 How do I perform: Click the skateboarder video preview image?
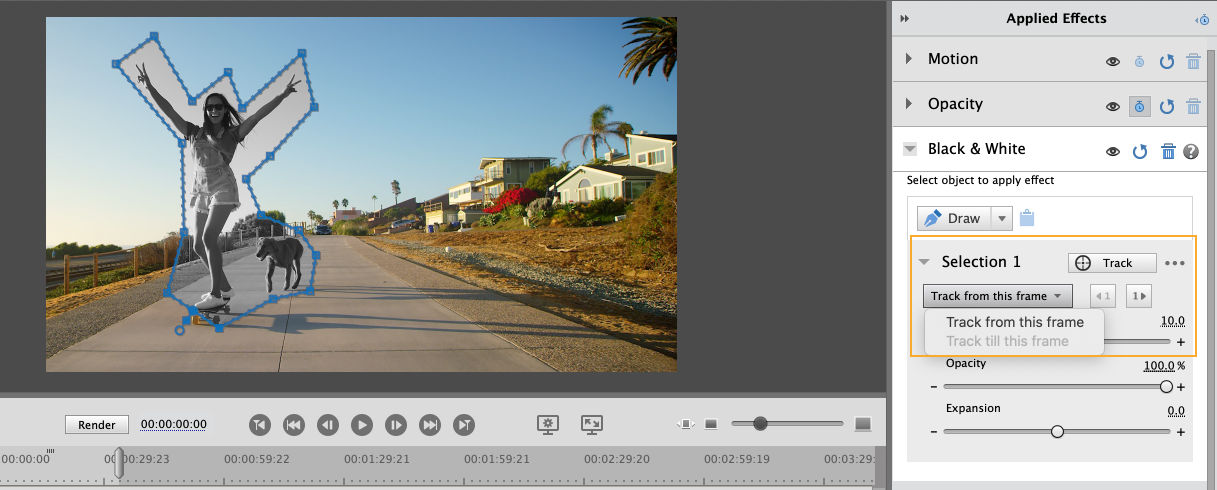(361, 194)
